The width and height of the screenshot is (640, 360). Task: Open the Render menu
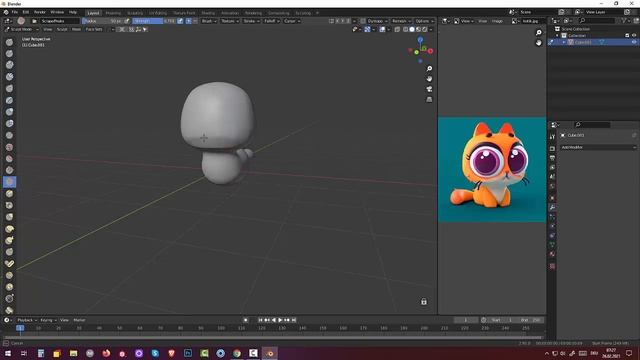(x=40, y=12)
